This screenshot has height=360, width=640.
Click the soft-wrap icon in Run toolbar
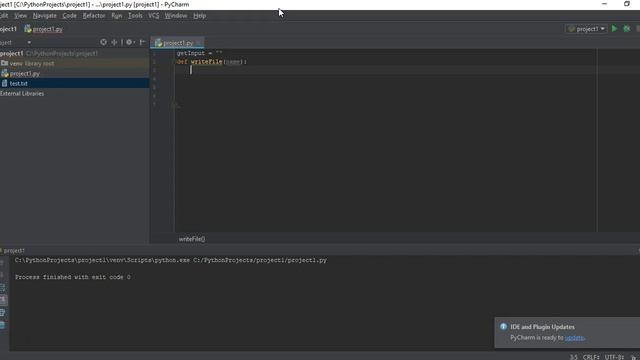3,288
